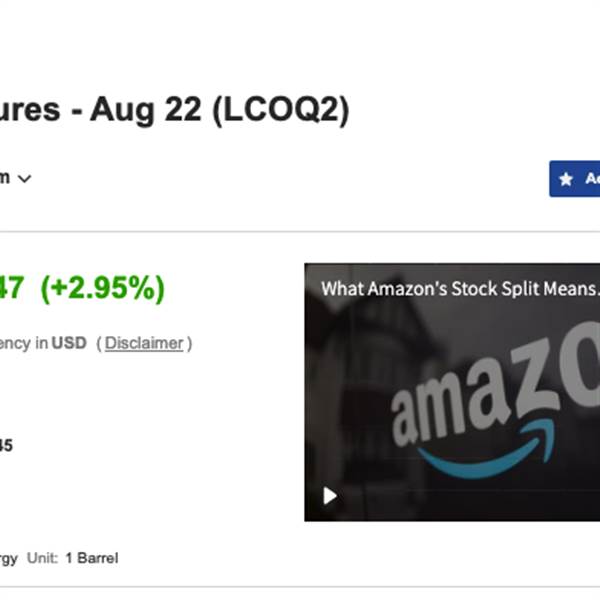Click the bold USD currency label
The width and height of the screenshot is (600, 600).
(x=69, y=343)
